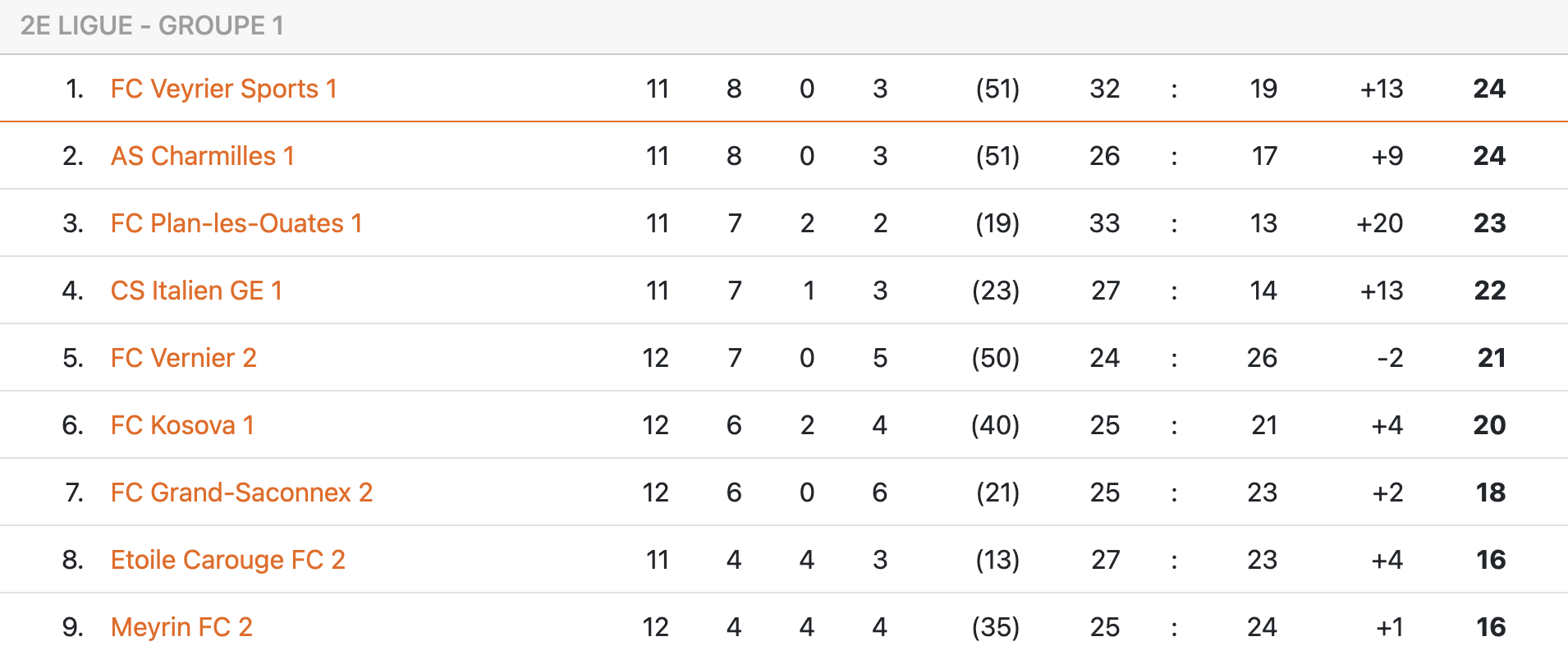Click FC Vernier 2's 21 points total
The height and width of the screenshot is (655, 1568).
click(1491, 358)
